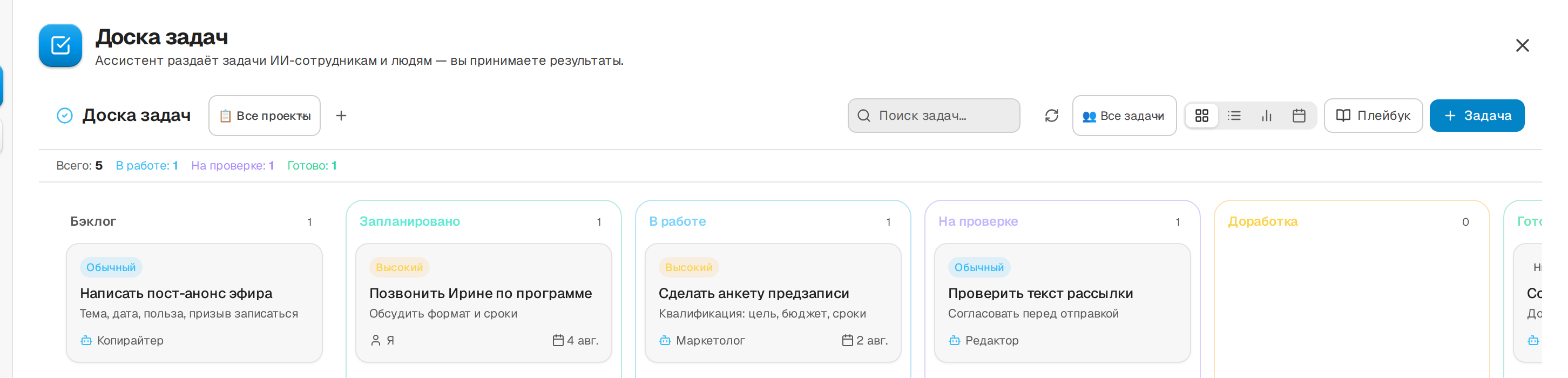Filter by В работе: 1 counter

(x=147, y=166)
